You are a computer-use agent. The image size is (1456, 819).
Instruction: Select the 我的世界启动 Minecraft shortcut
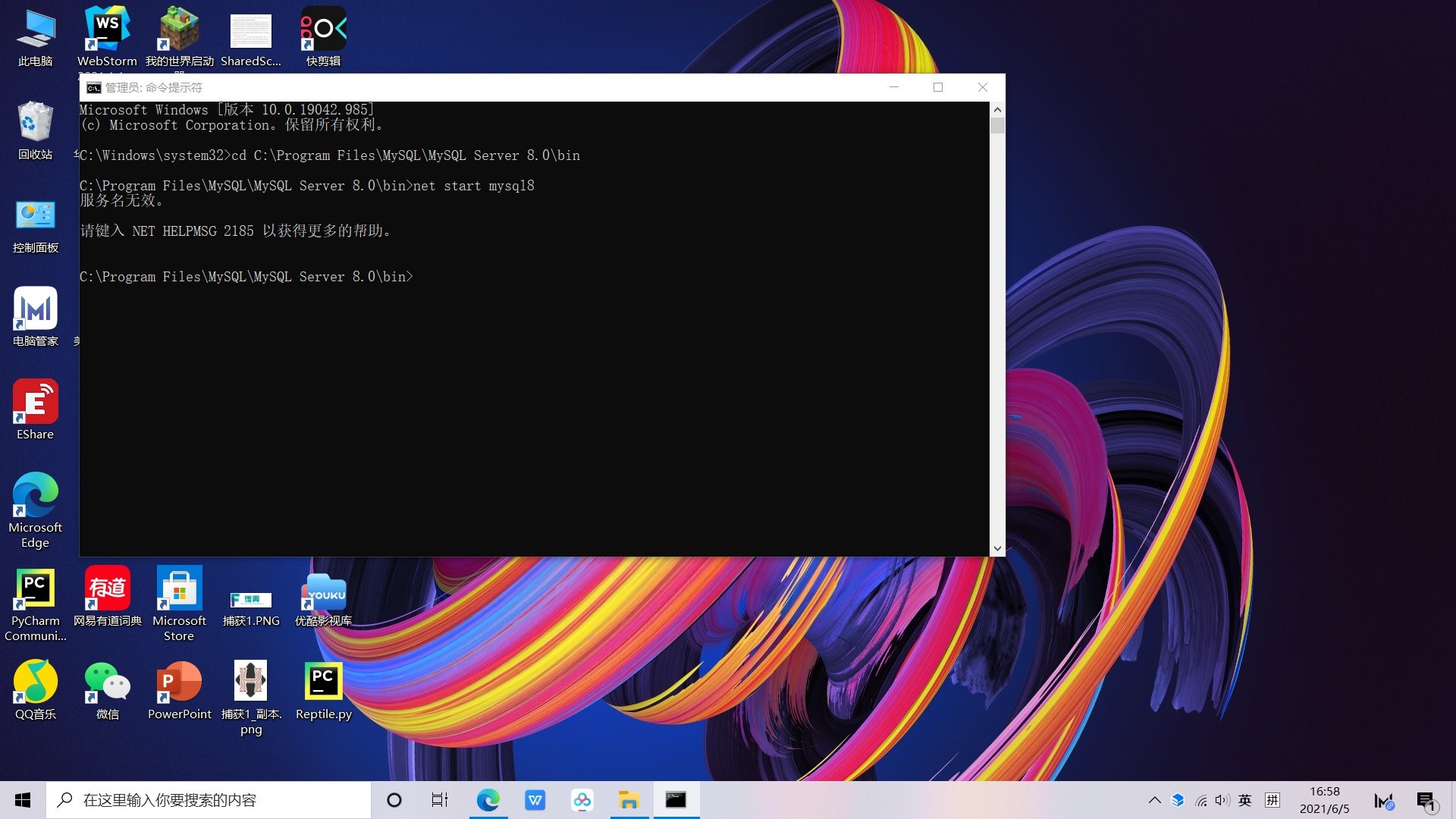180,38
